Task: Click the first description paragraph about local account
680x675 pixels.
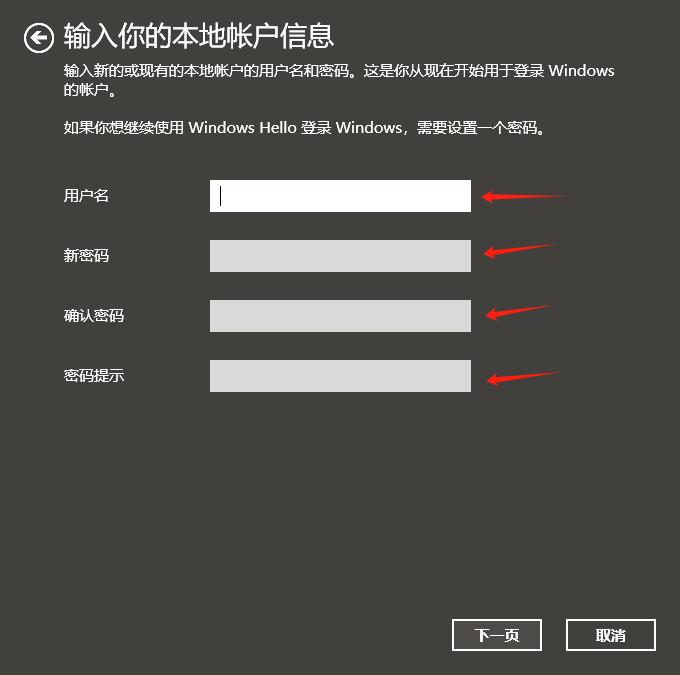Action: click(339, 80)
